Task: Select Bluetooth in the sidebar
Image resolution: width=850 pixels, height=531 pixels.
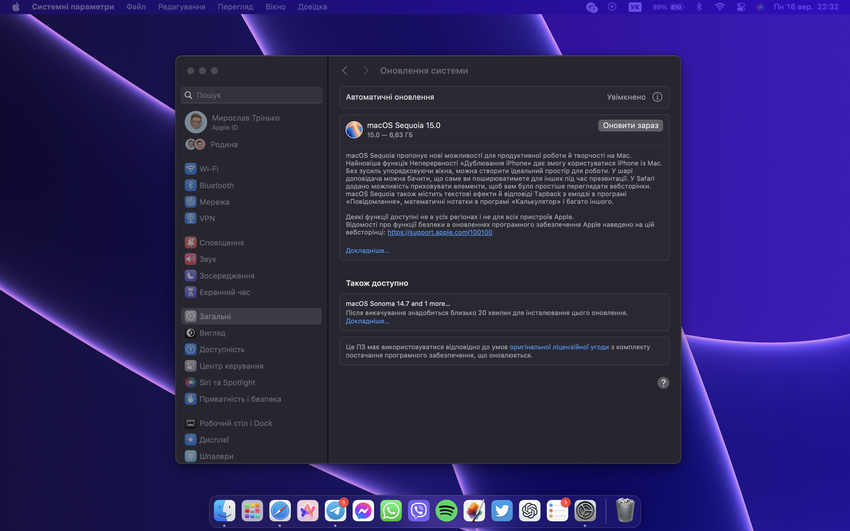Action: [216, 185]
